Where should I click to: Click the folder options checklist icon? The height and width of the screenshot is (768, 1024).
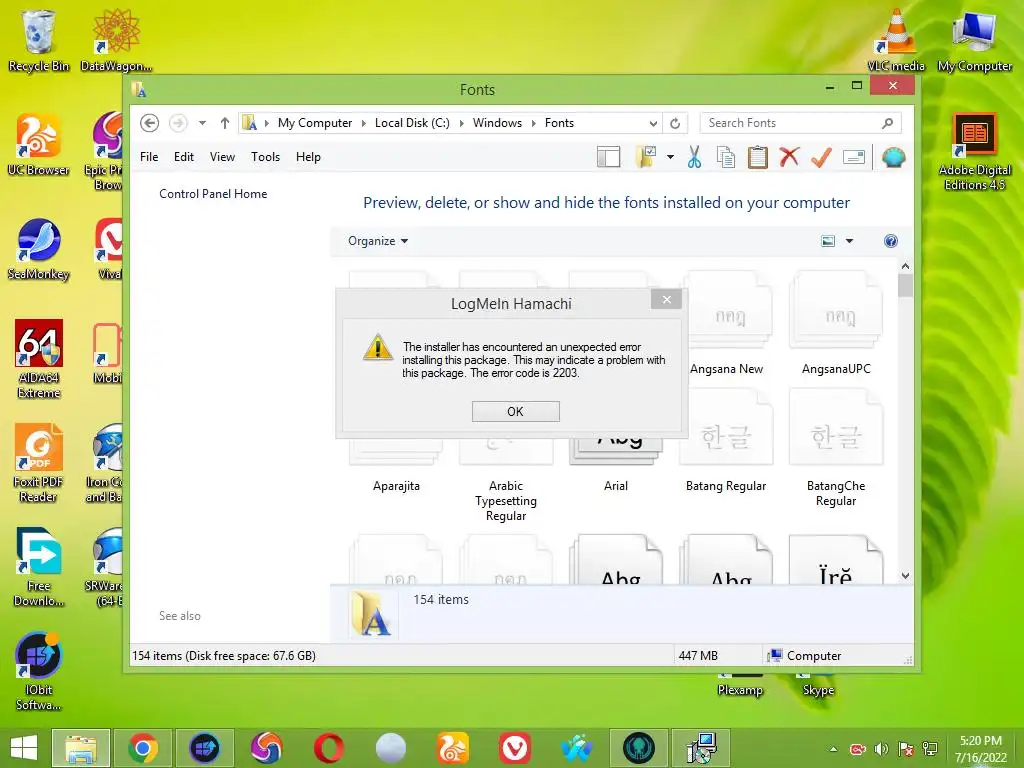(645, 157)
